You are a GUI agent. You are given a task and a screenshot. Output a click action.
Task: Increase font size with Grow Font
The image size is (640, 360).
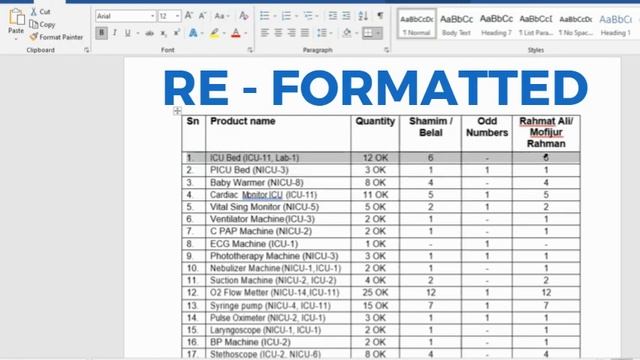[x=189, y=16]
